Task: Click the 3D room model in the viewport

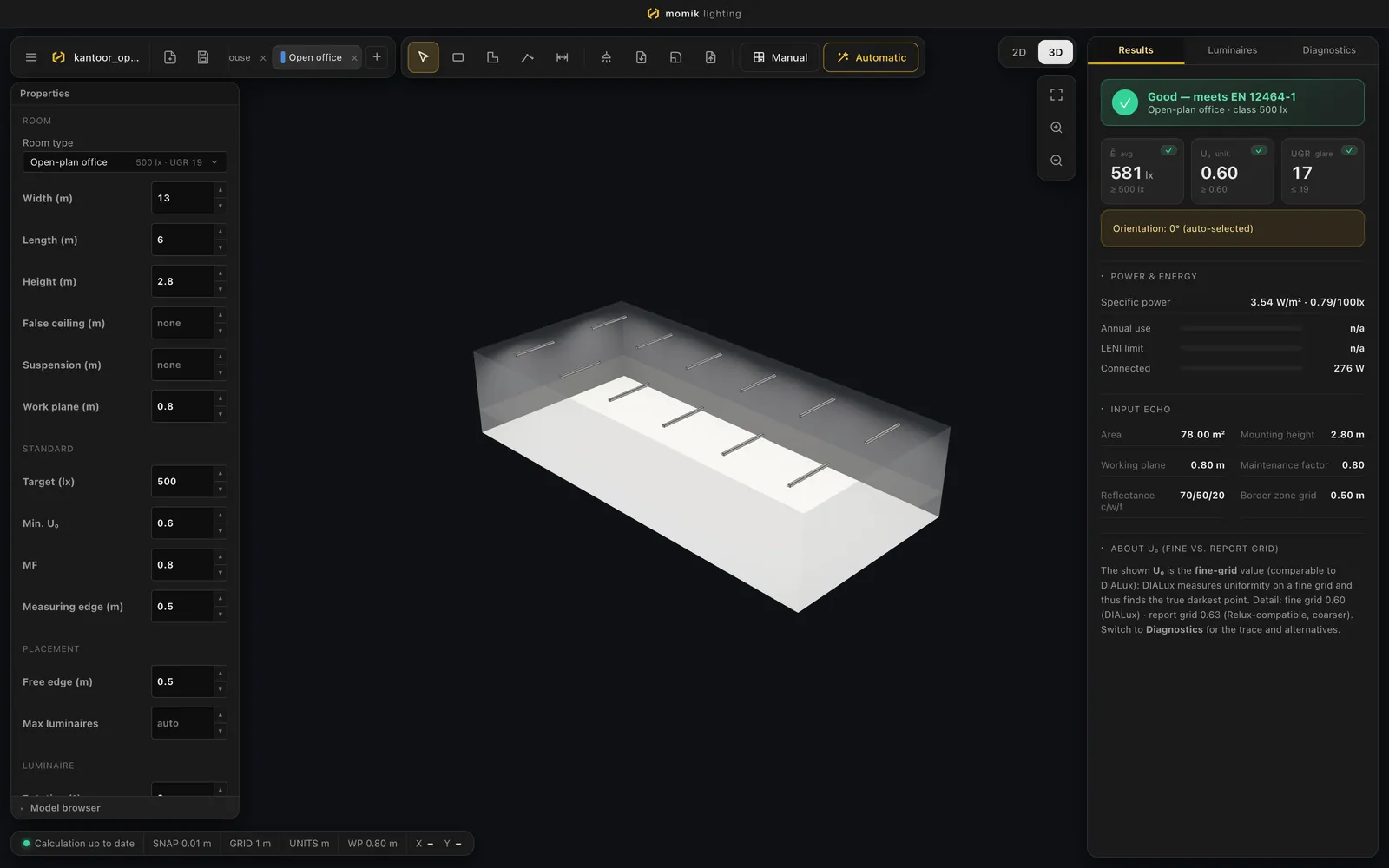Action: [712, 456]
